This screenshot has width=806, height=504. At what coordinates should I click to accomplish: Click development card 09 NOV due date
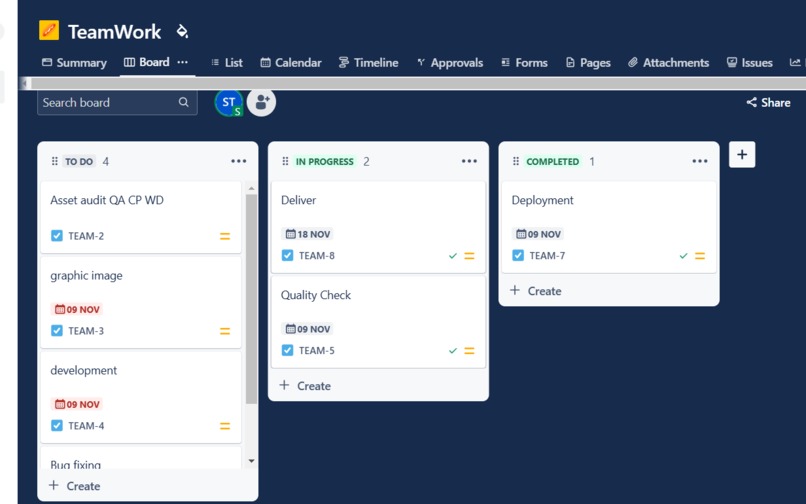tap(77, 404)
